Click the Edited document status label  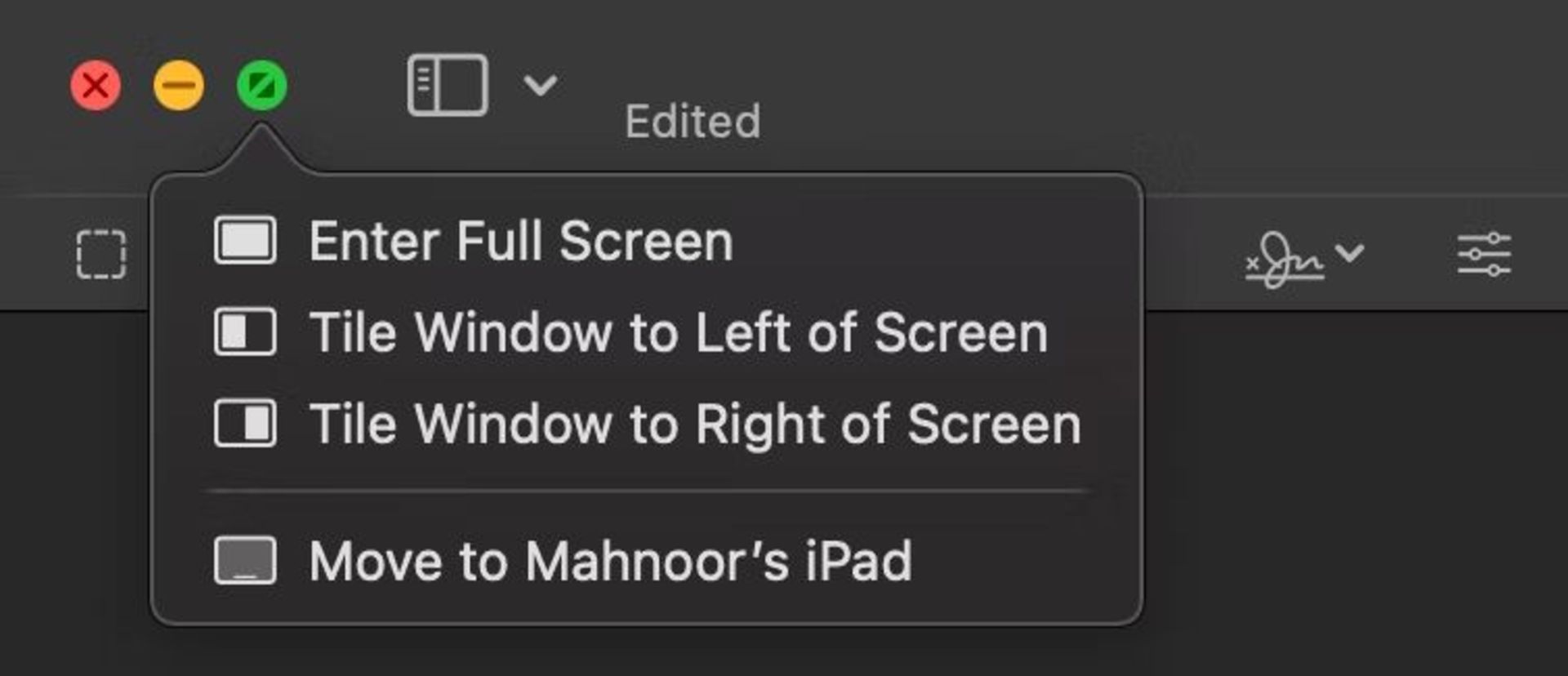tap(693, 122)
